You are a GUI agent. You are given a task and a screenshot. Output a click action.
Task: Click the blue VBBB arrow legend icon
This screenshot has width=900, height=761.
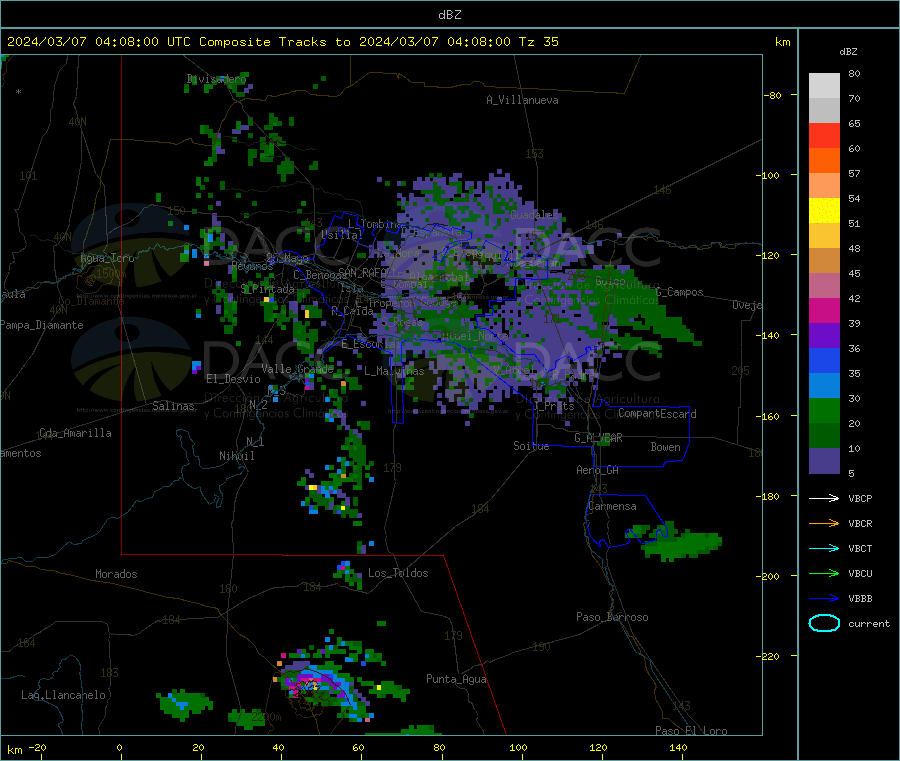coord(824,599)
